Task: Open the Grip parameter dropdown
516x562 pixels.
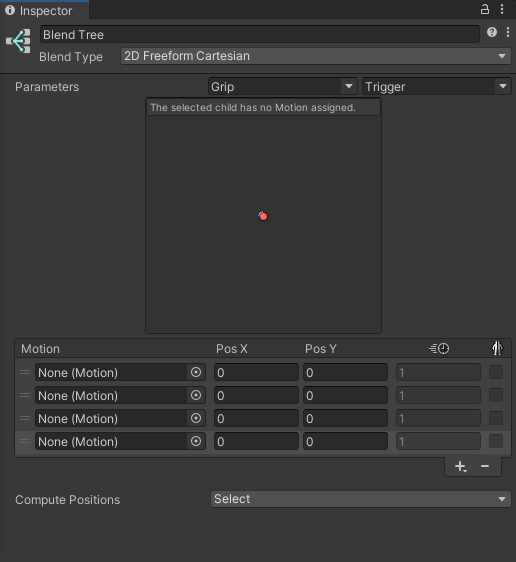Action: 283,86
